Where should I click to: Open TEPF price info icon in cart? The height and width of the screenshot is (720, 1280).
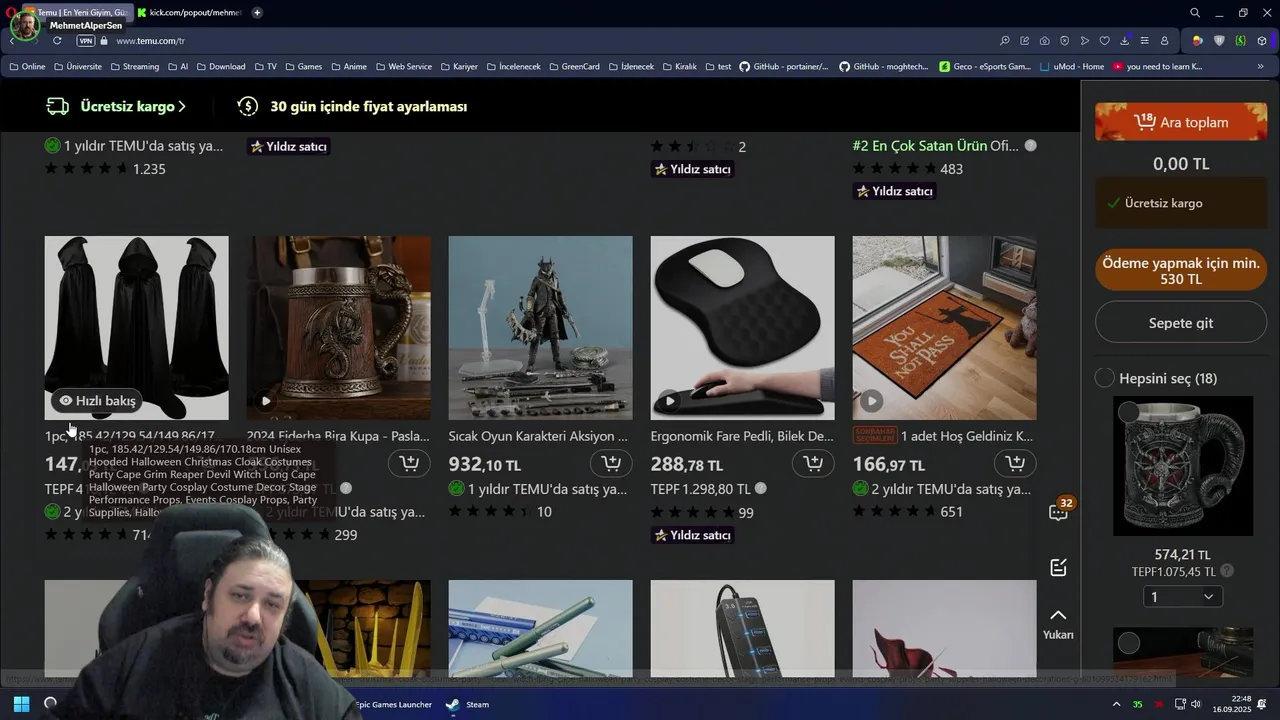(x=1227, y=571)
